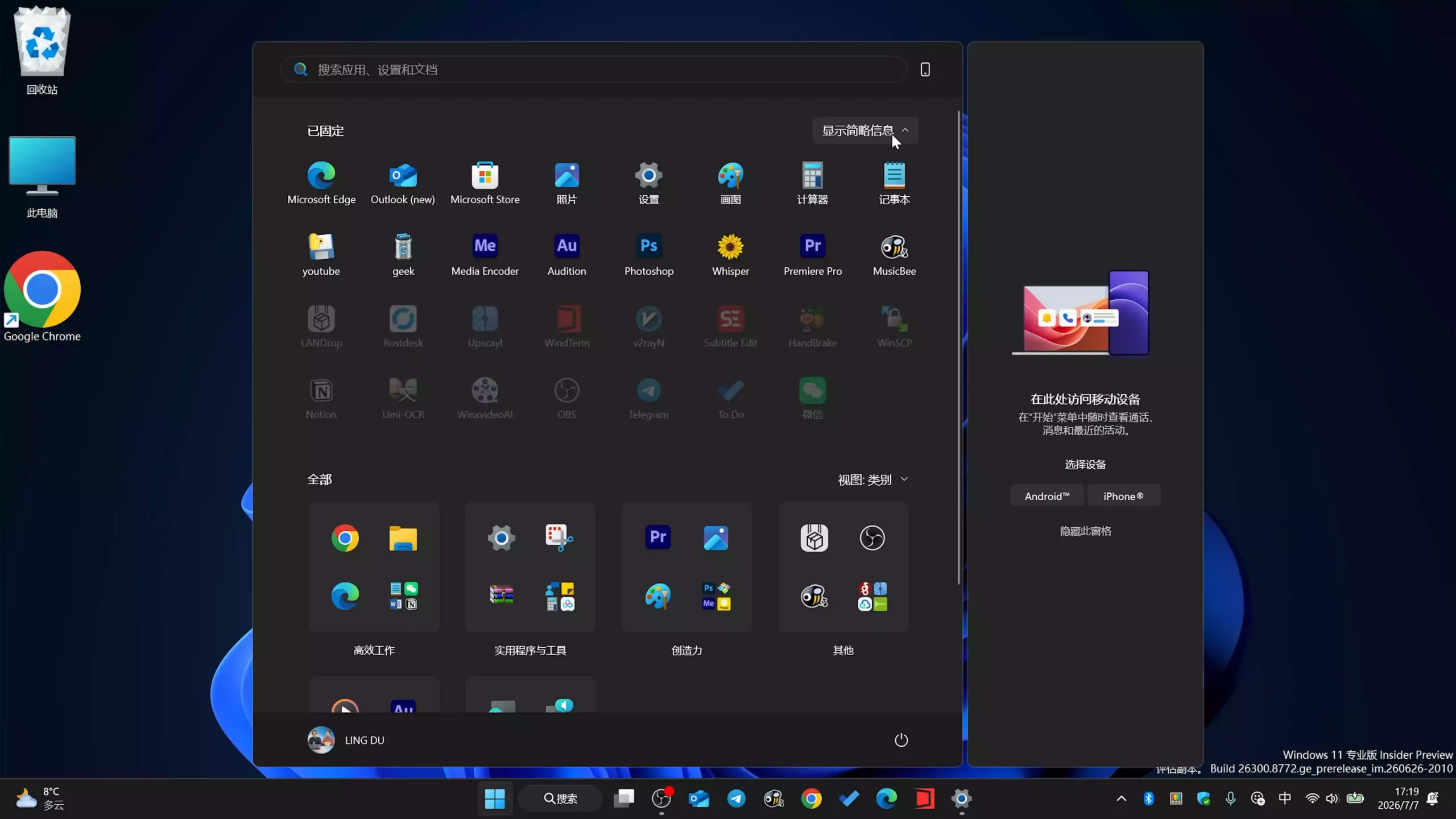The width and height of the screenshot is (1456, 819).
Task: Open the clock showing 17:19
Action: (1398, 799)
